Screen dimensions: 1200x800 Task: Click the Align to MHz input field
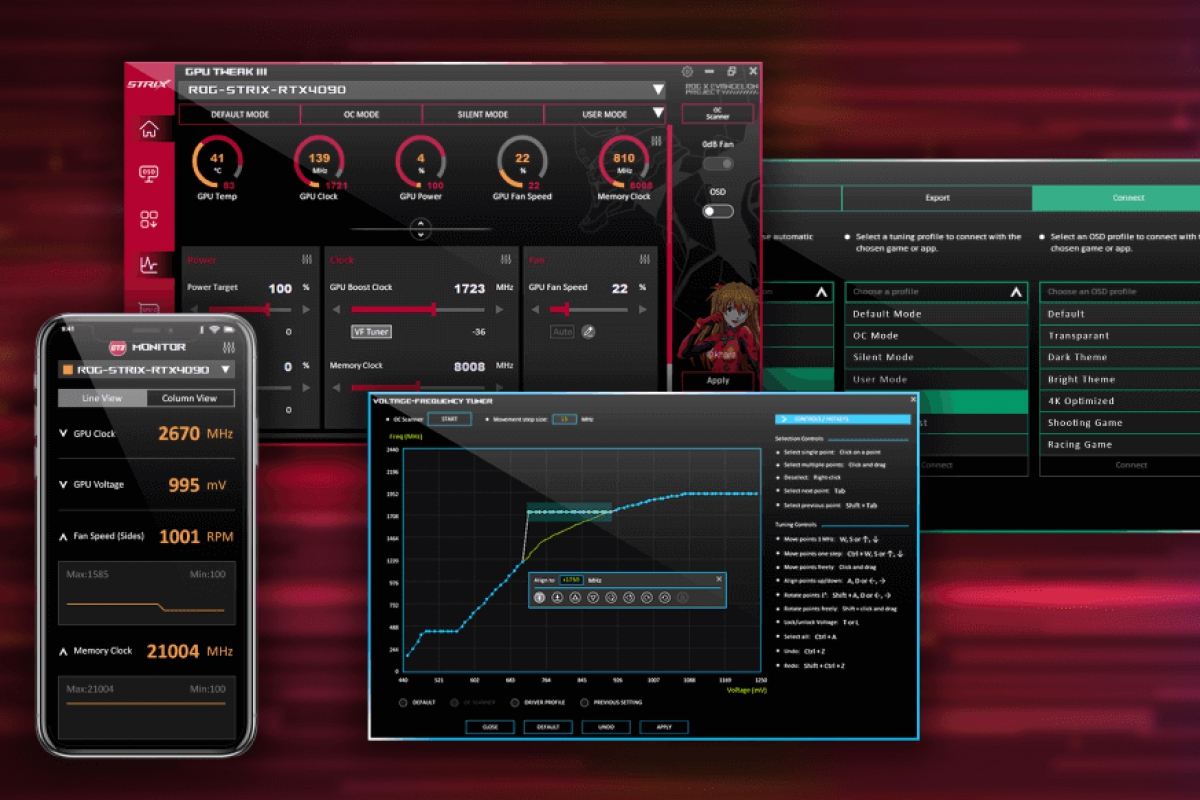[573, 579]
